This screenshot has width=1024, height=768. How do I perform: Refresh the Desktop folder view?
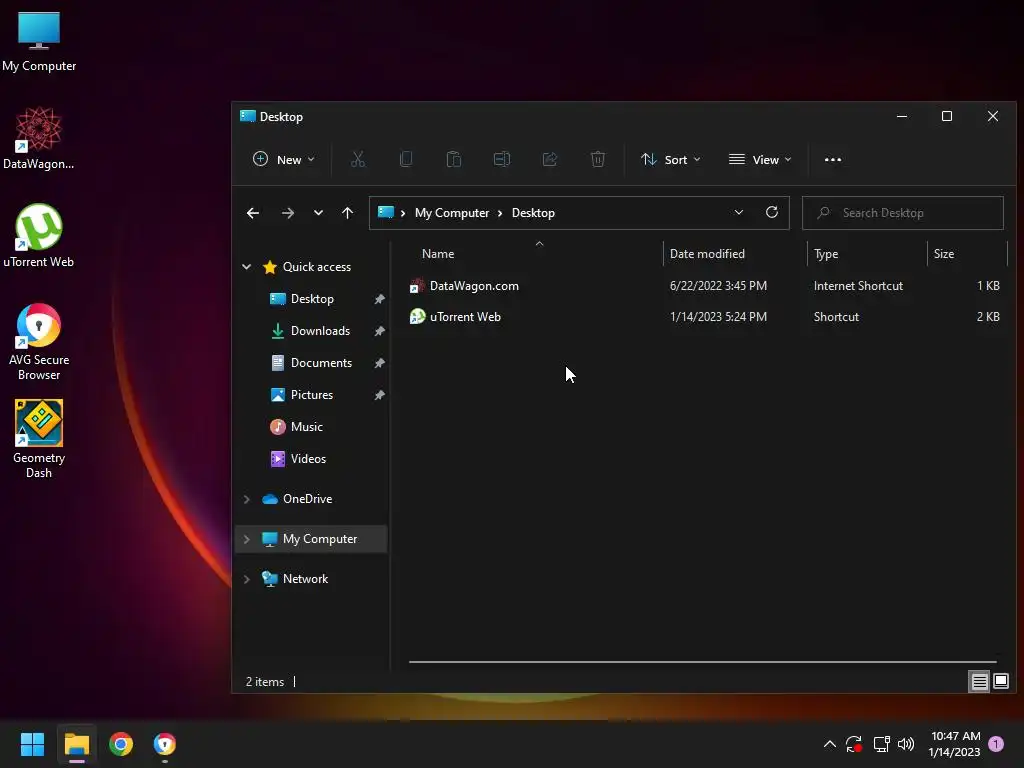[772, 212]
